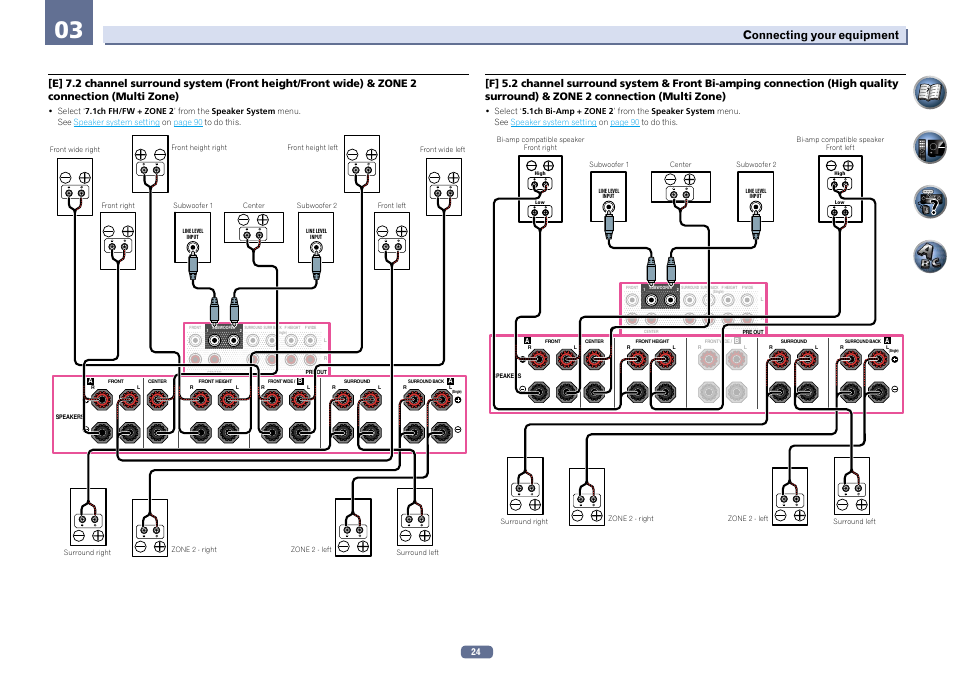The height and width of the screenshot is (675, 954).
Task: Click 'ZONE 2 - right' label in diagram E
Action: click(x=194, y=550)
